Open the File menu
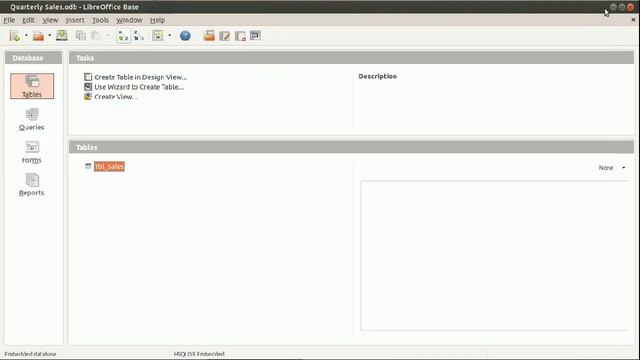The width and height of the screenshot is (640, 360). [9, 20]
